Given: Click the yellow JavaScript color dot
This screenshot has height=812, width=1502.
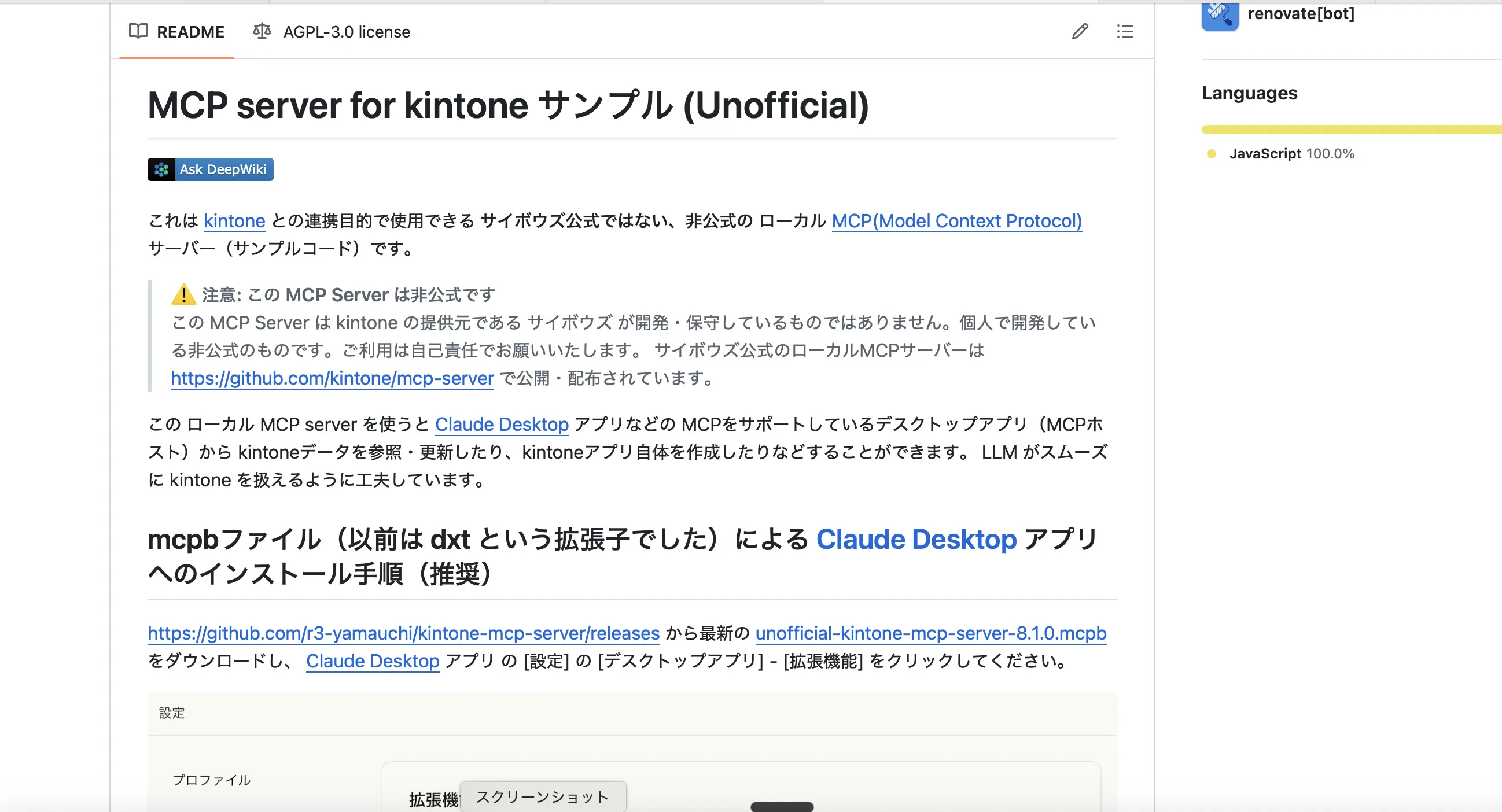Looking at the screenshot, I should [1211, 154].
